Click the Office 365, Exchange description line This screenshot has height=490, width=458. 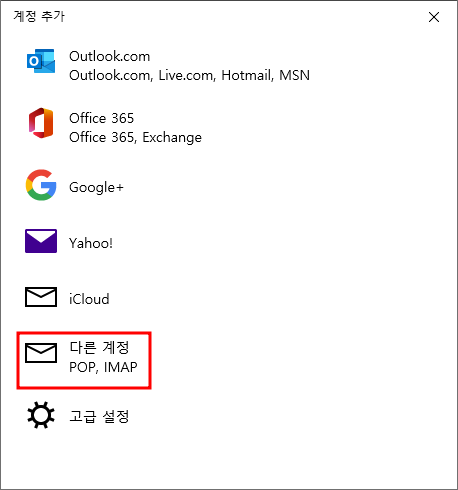135,137
